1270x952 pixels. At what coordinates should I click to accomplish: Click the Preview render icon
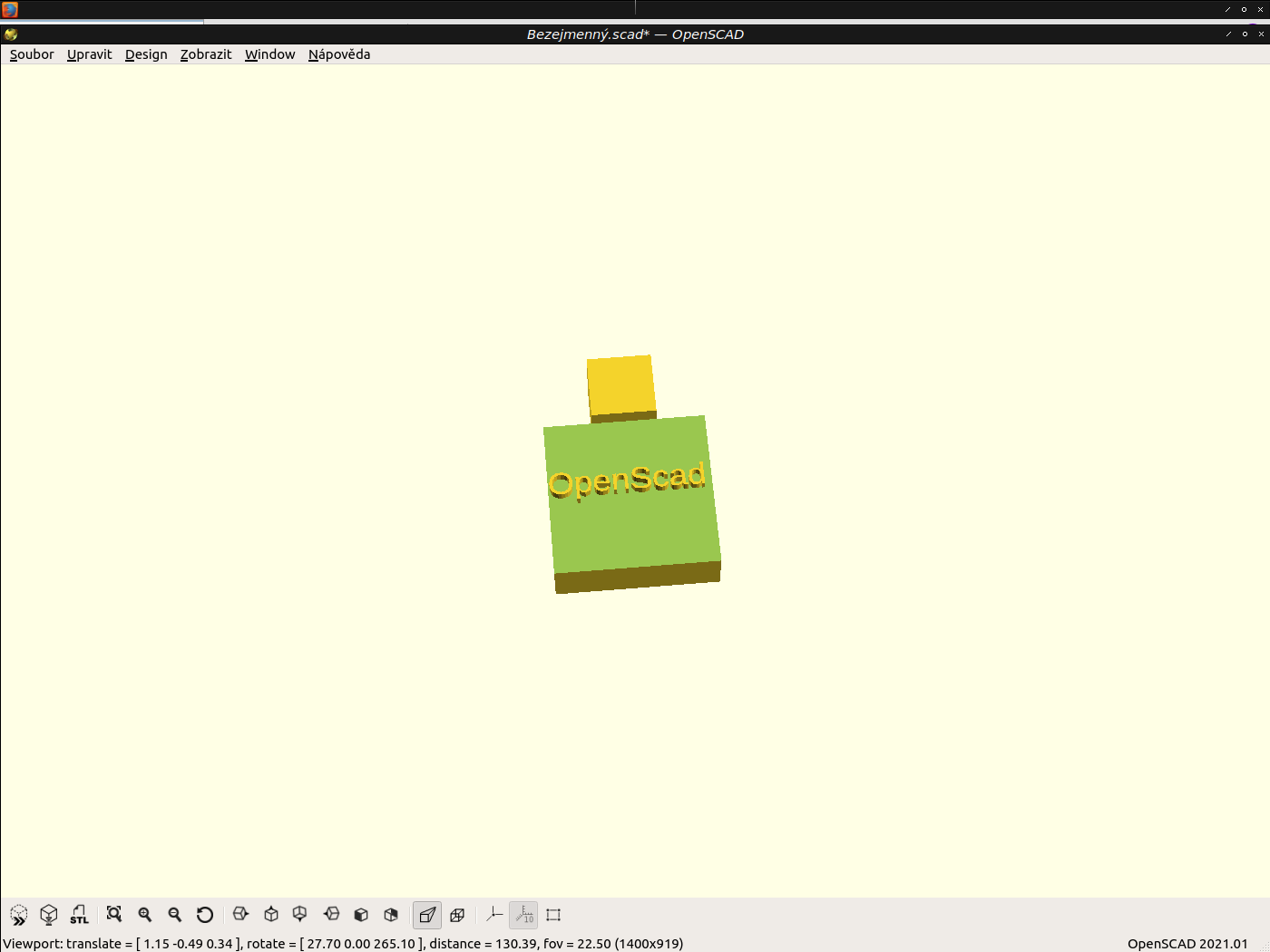(19, 915)
